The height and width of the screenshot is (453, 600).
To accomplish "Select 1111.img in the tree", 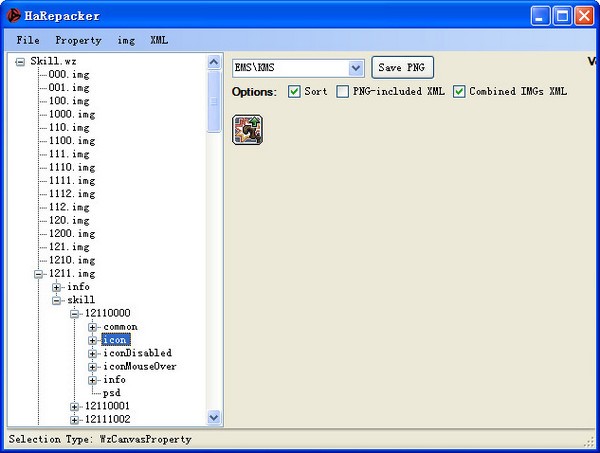I will [72, 181].
